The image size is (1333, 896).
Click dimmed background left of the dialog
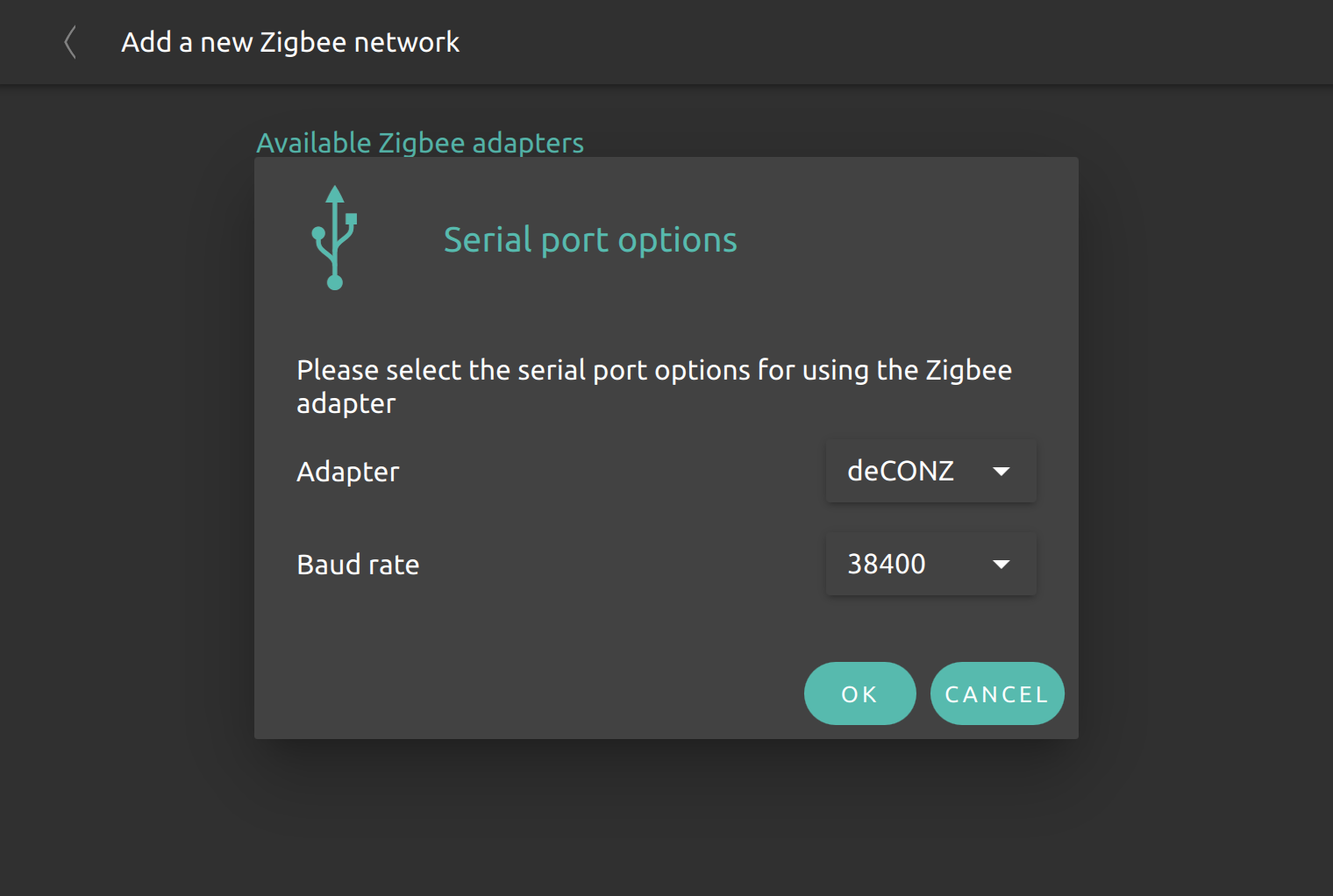[127, 491]
